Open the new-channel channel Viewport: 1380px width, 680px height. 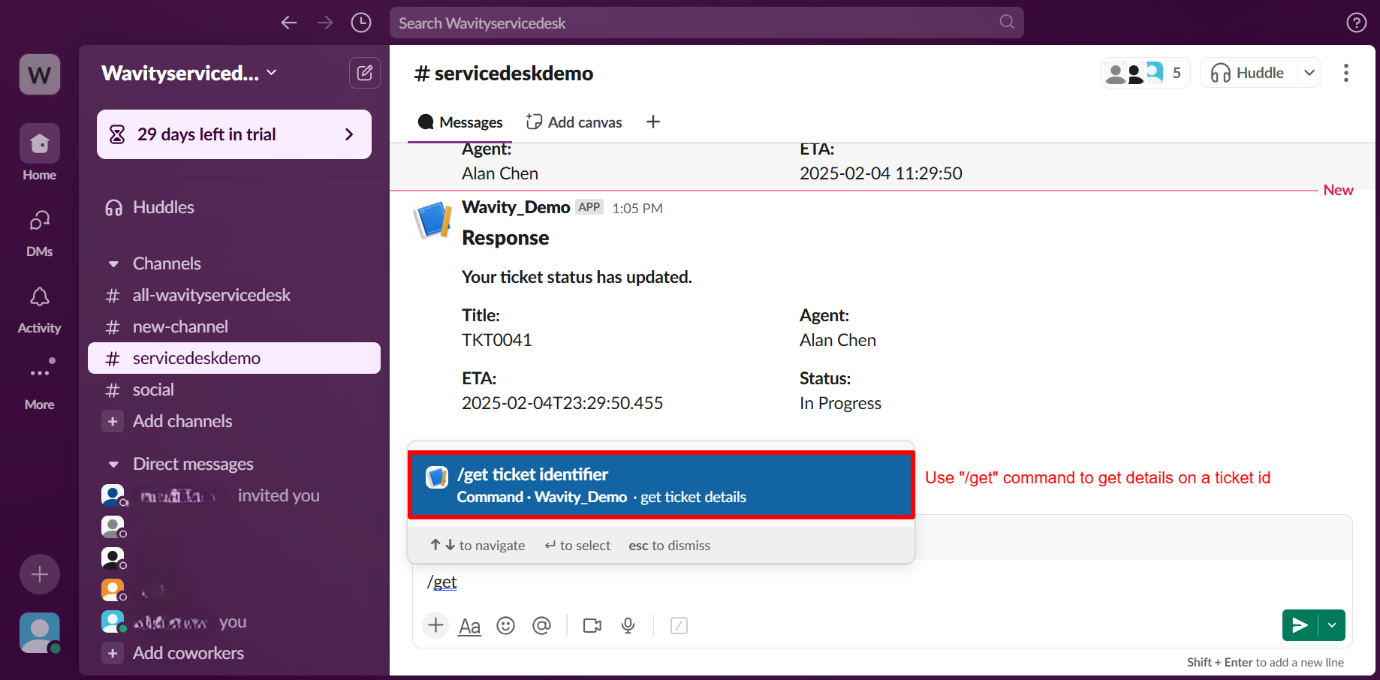tap(234, 327)
